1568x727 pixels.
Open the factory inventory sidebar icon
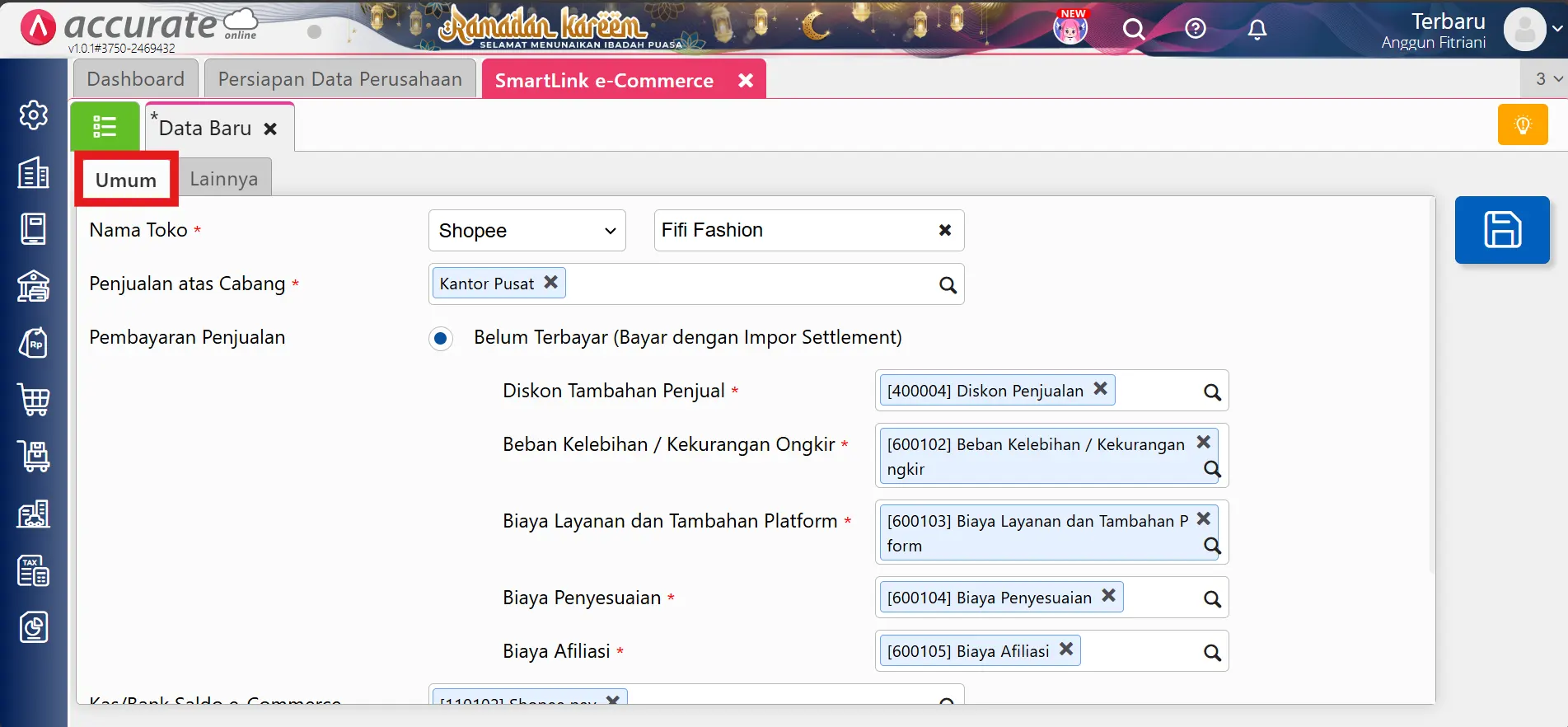pyautogui.click(x=34, y=514)
